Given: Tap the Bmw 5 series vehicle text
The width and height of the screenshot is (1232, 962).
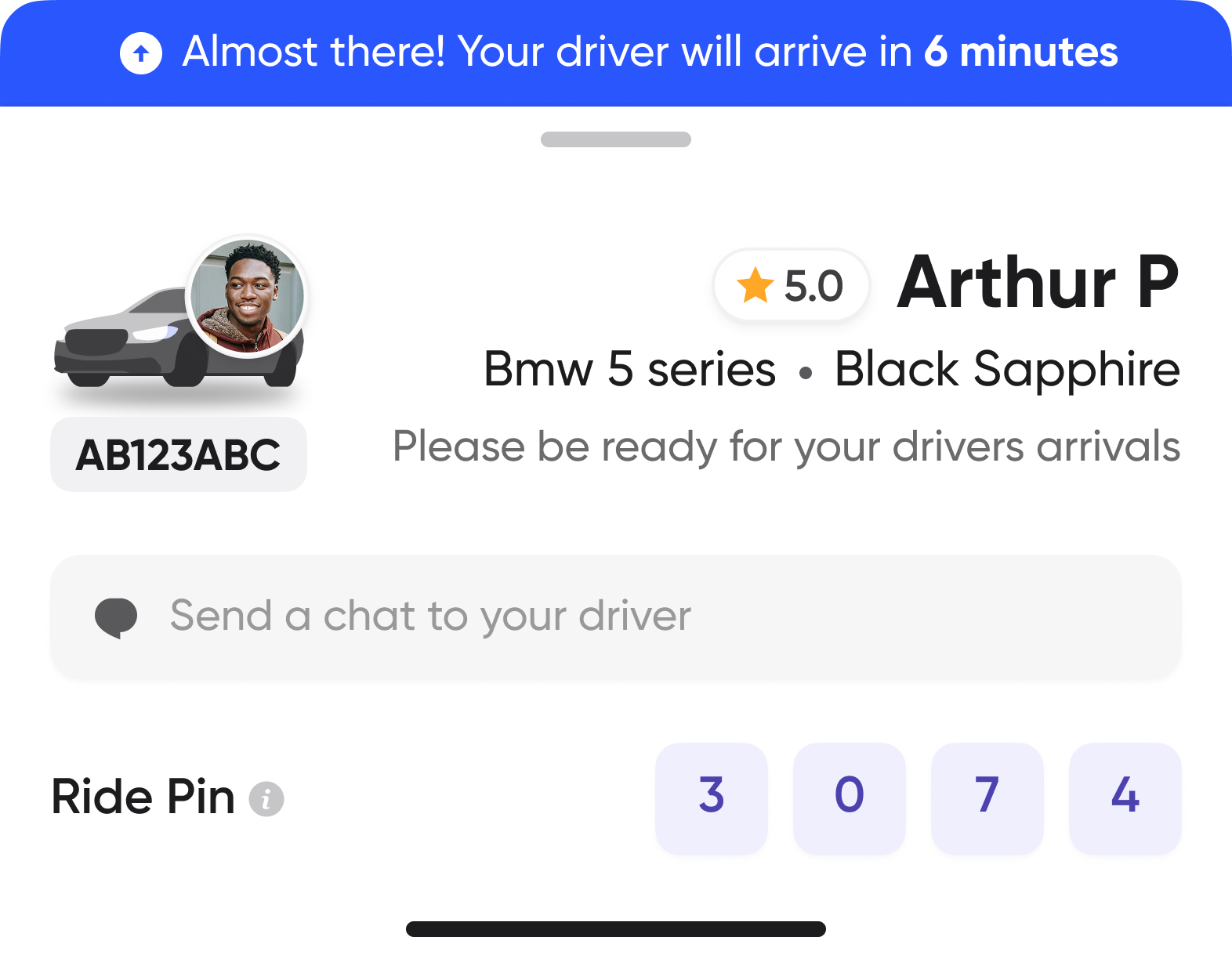Looking at the screenshot, I should (x=630, y=369).
